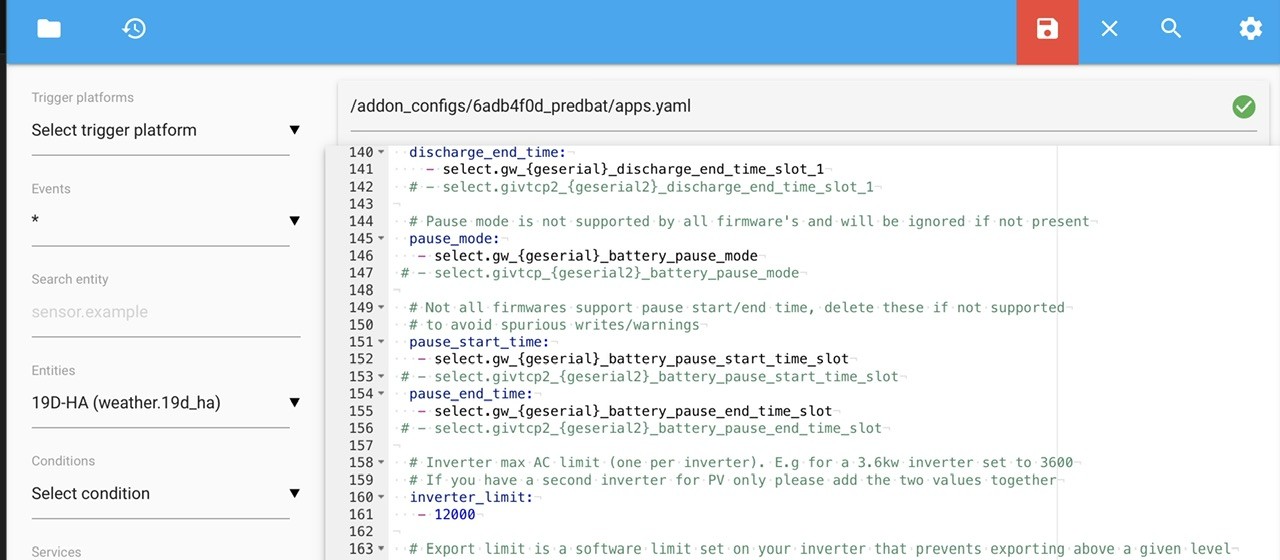Click line number 143 in gutter
Viewport: 1280px width, 560px height.
(361, 204)
